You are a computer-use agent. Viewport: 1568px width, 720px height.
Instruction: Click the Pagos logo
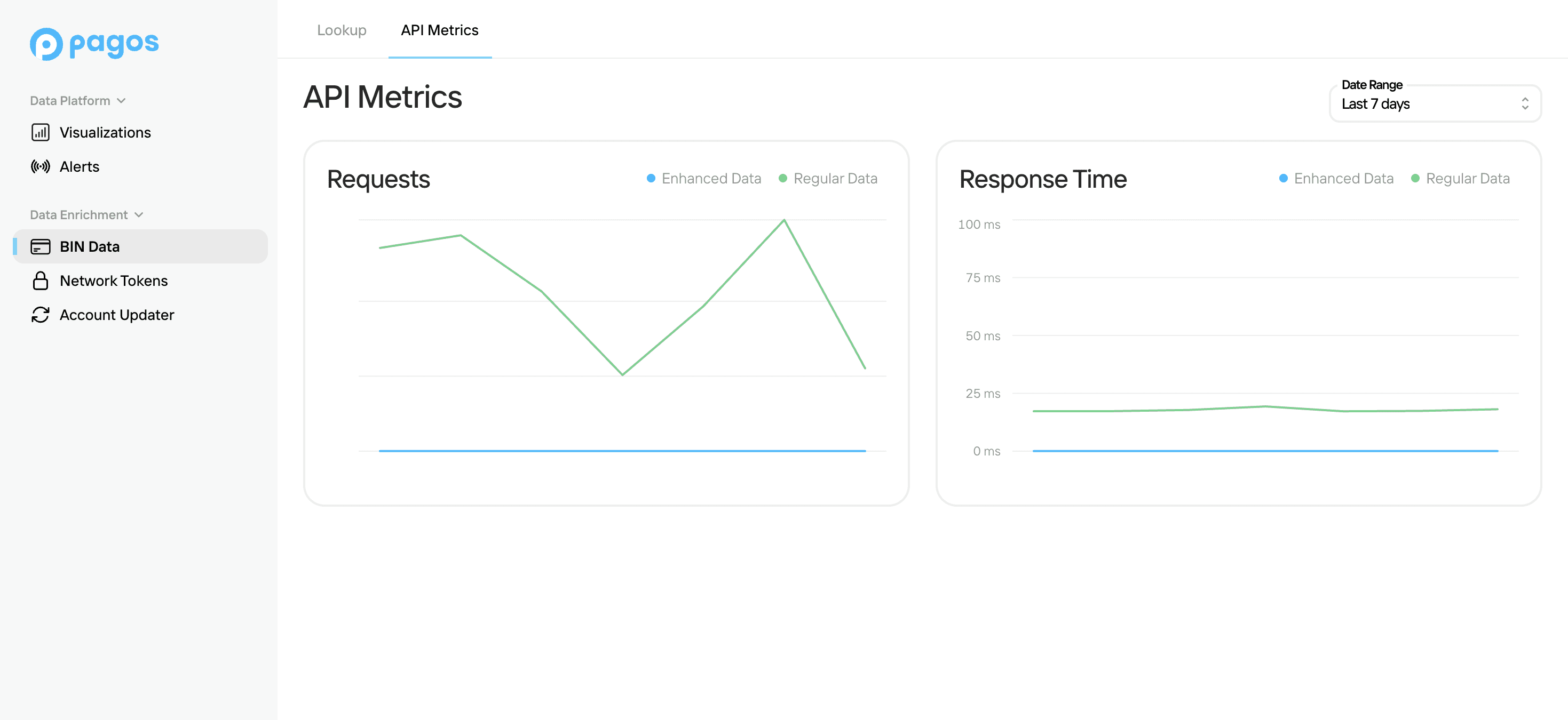94,43
